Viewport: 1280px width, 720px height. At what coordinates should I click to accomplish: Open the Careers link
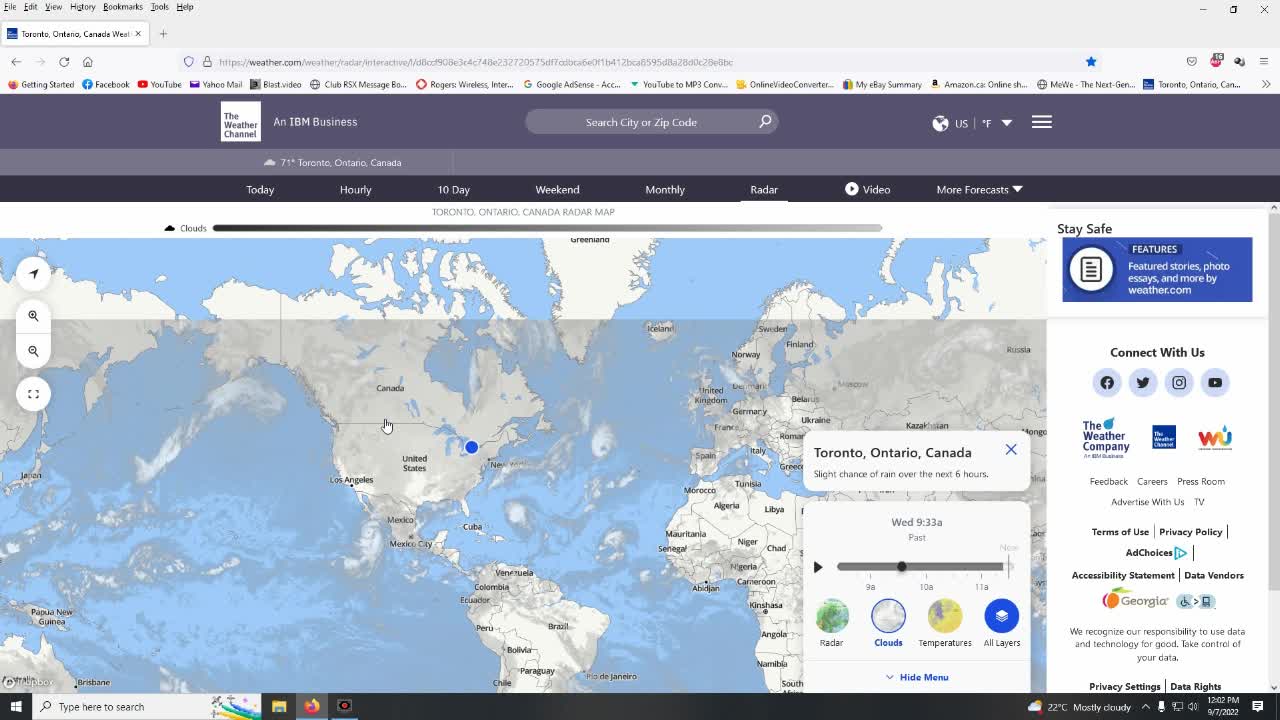click(1152, 481)
